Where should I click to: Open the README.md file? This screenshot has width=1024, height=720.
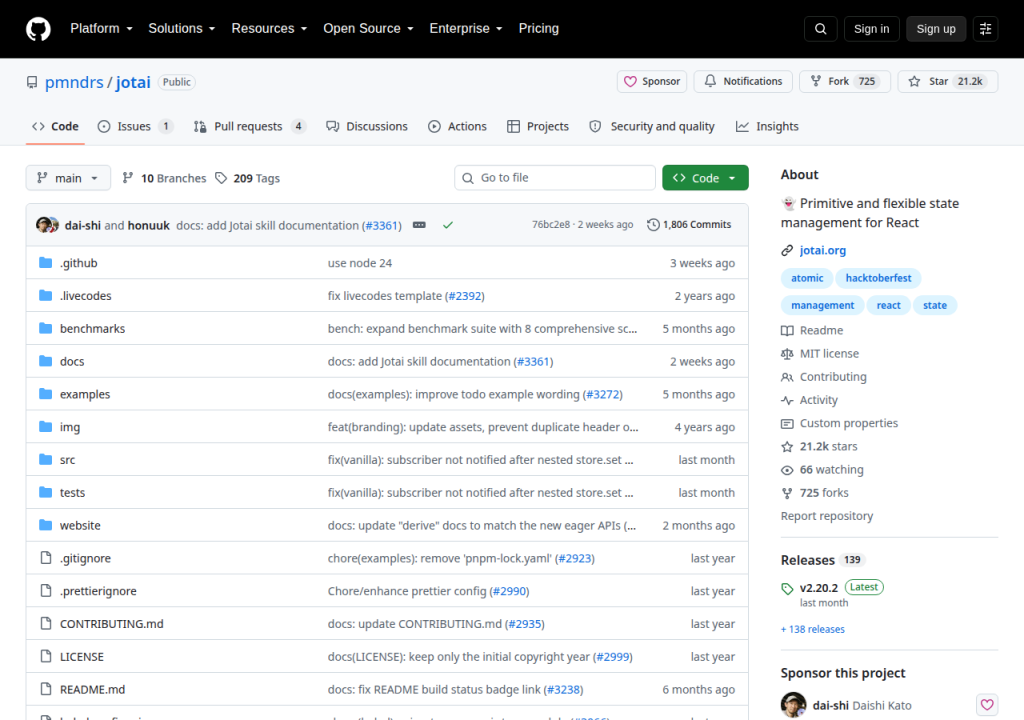92,689
